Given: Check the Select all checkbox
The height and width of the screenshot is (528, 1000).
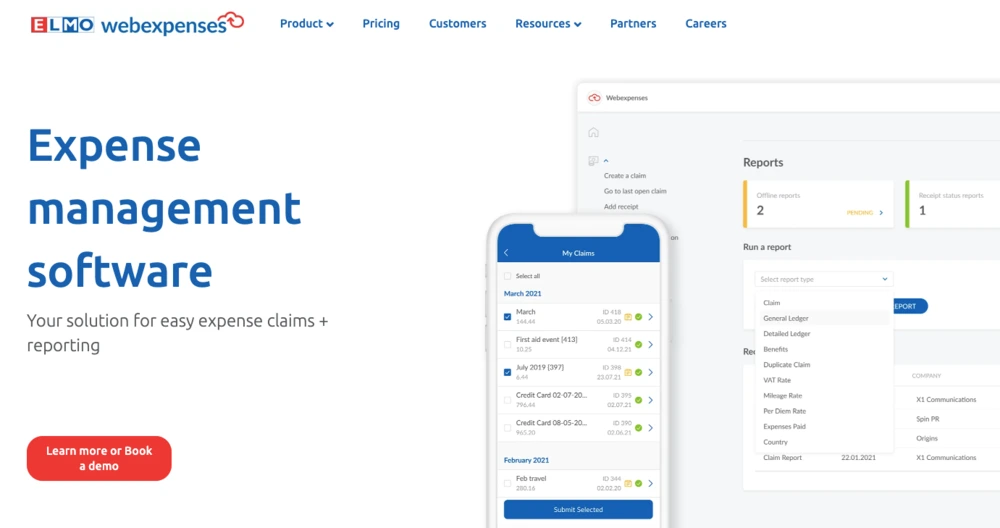Looking at the screenshot, I should 508,276.
